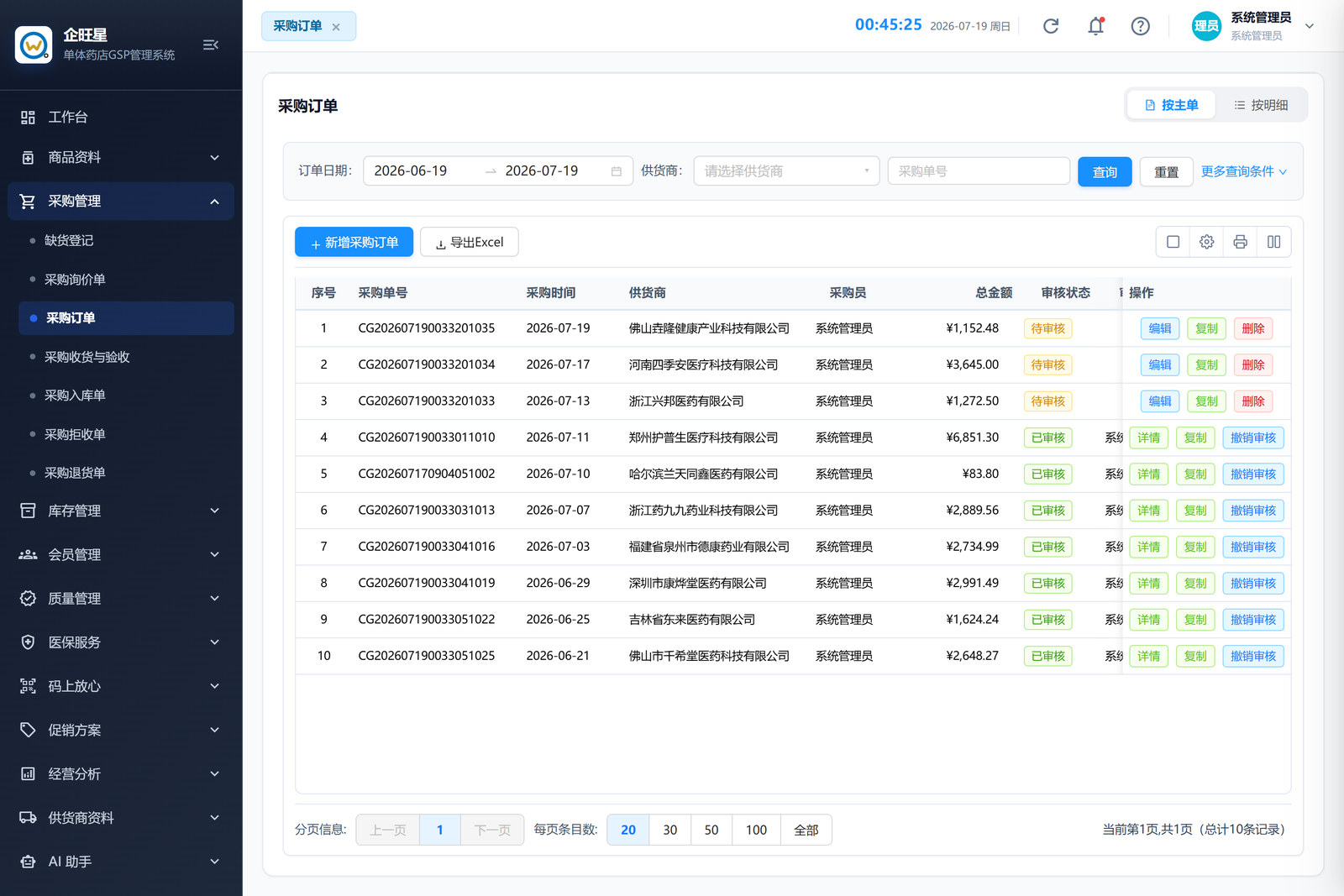Sort by 总金额 column header
This screenshot has height=896, width=1344.
(994, 293)
